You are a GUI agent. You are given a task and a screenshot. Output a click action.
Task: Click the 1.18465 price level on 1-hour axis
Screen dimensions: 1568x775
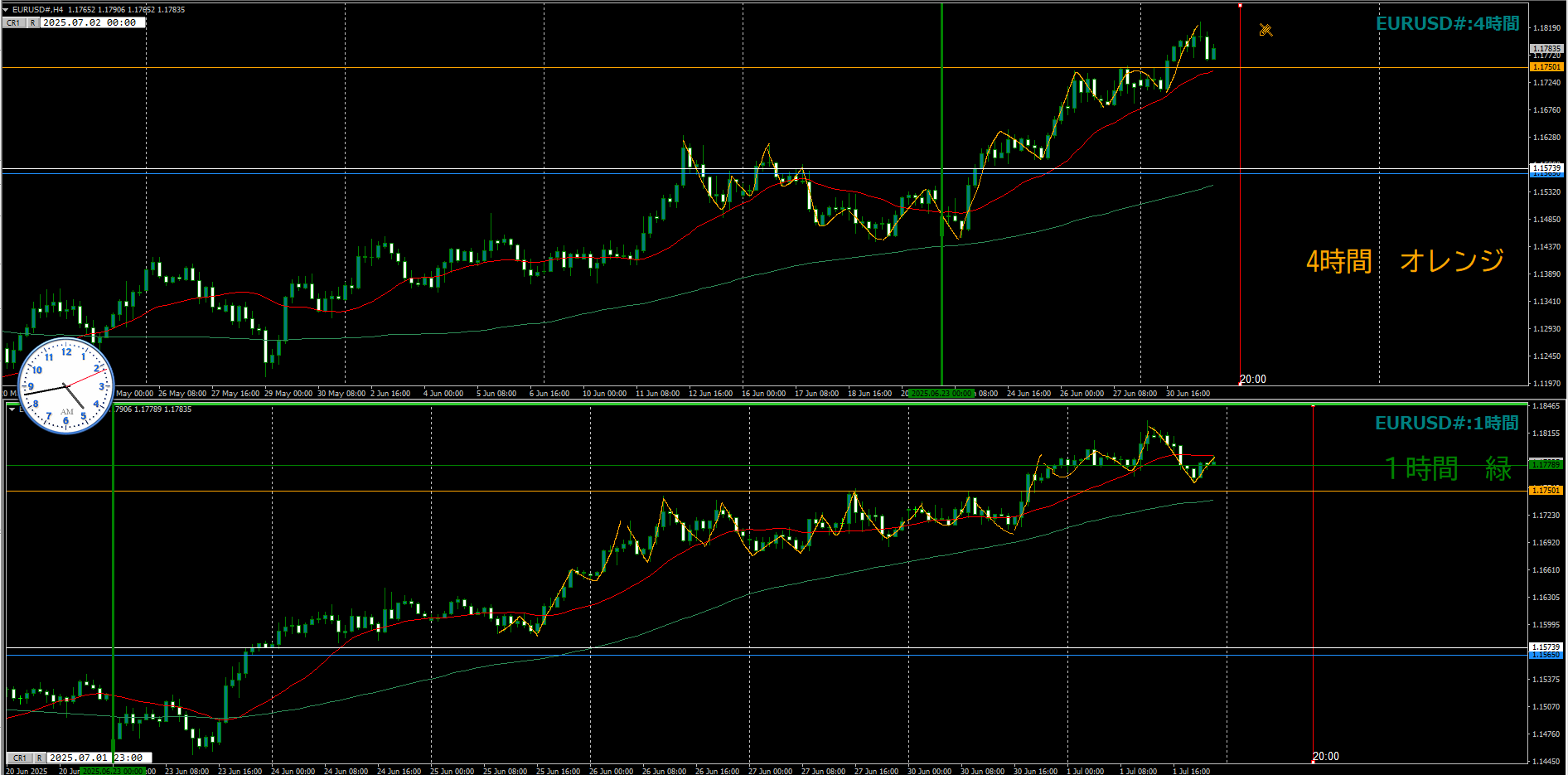(1546, 405)
